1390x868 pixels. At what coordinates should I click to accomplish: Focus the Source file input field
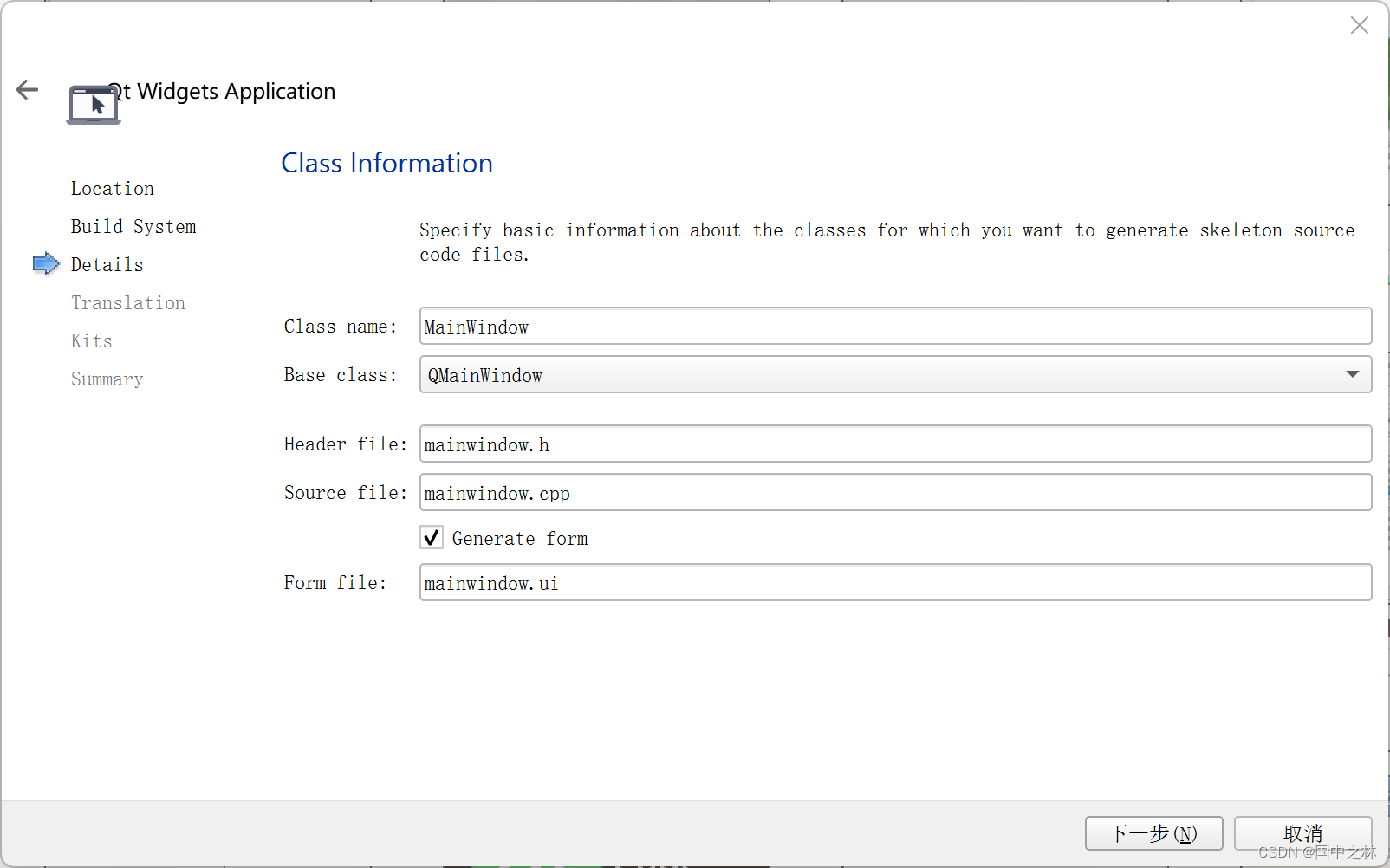point(895,492)
